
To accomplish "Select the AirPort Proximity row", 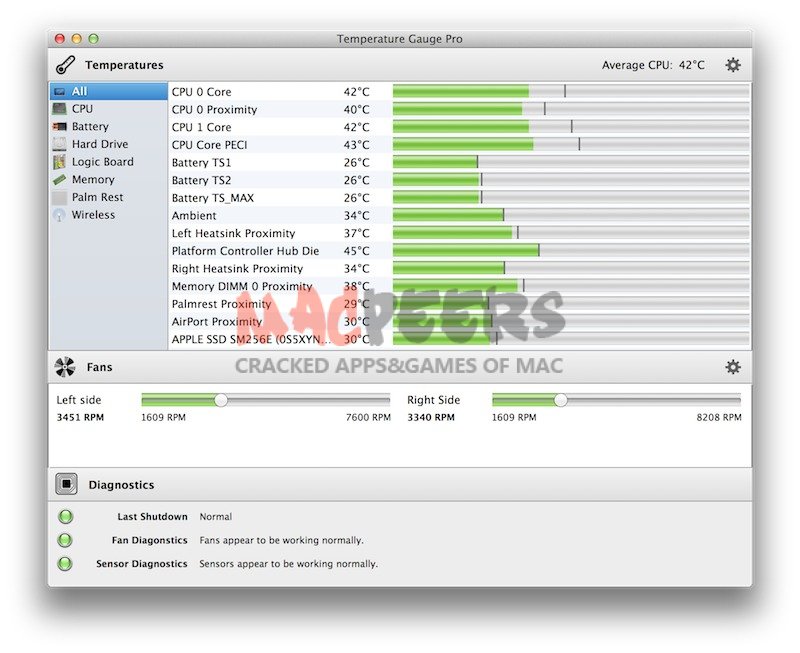I will [459, 321].
